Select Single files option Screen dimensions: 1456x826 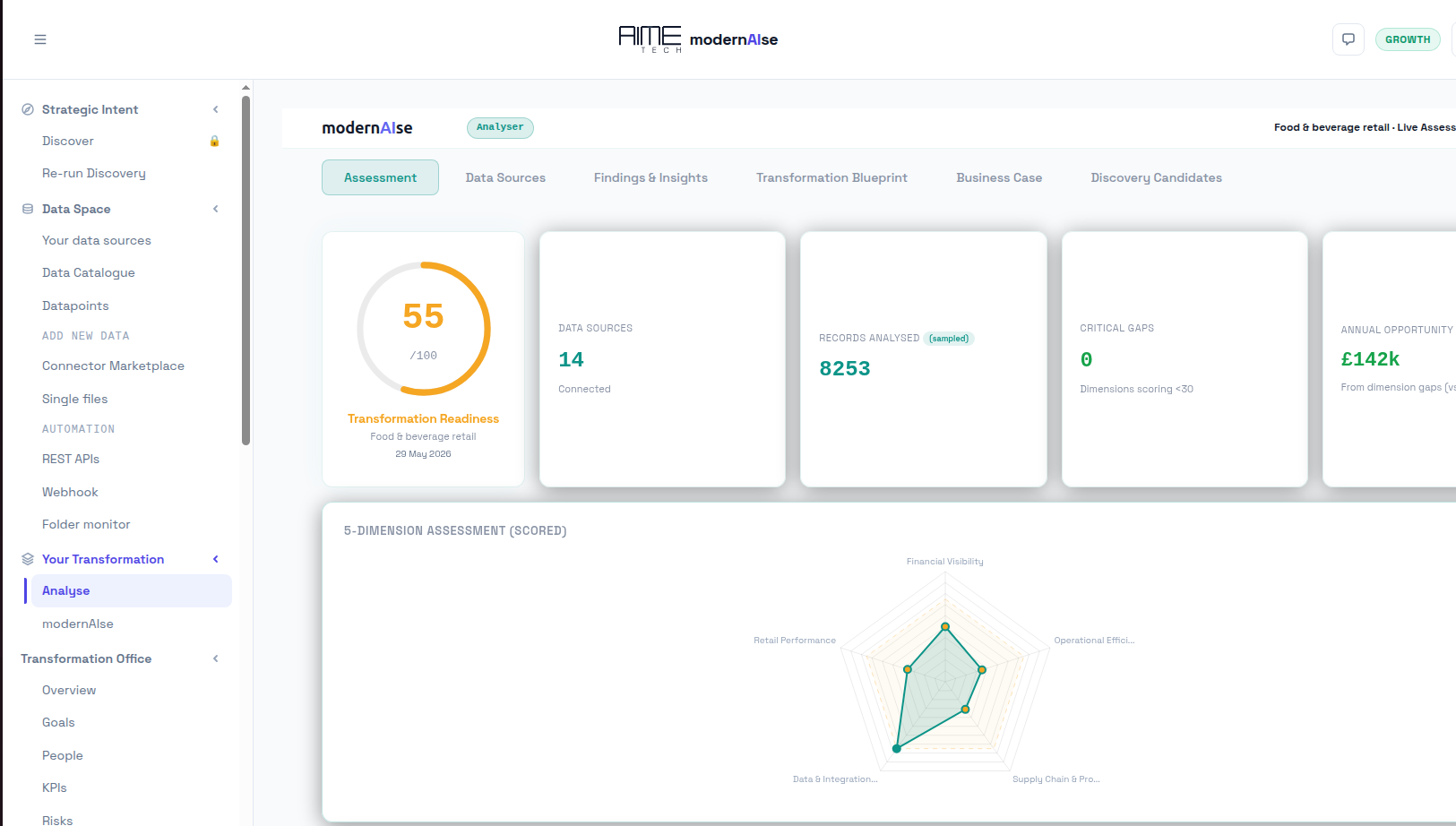click(75, 399)
